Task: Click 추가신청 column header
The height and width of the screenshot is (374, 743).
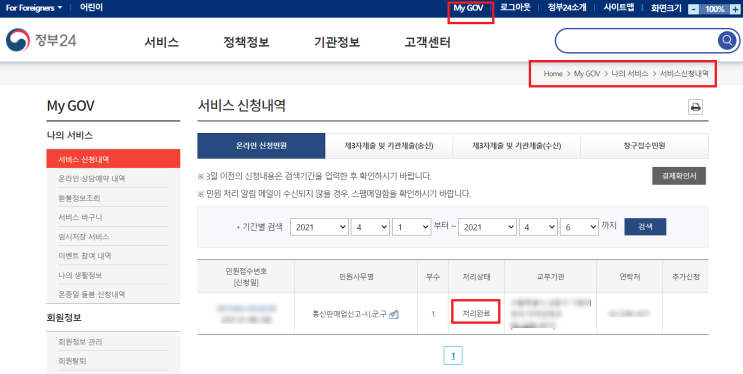Action: point(685,276)
